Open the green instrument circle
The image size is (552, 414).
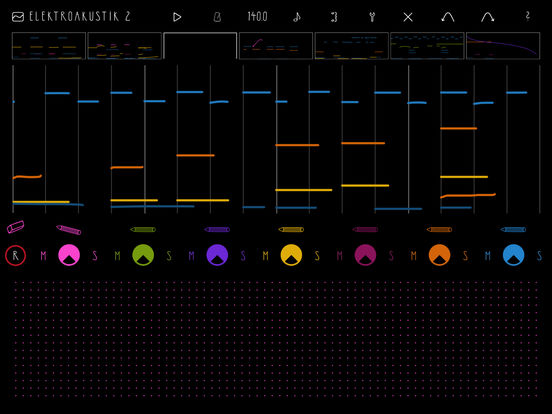coord(143,255)
